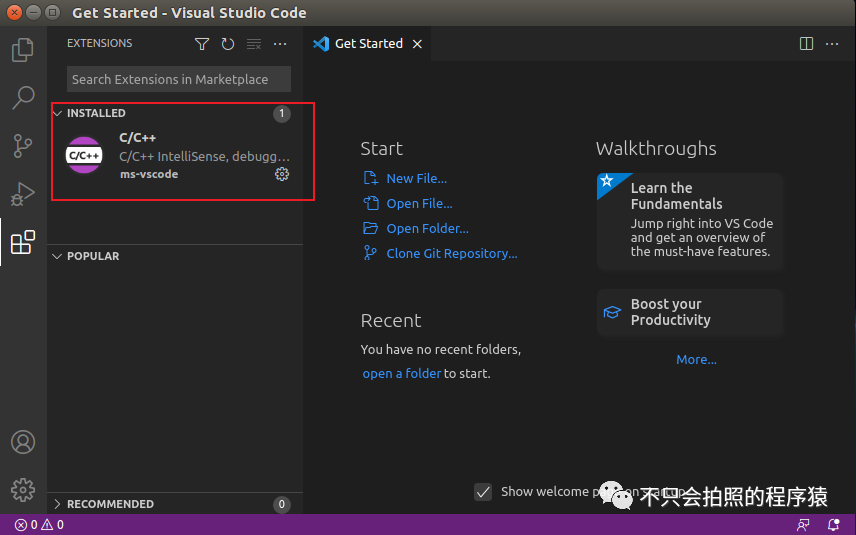
Task: Open the C/C++ extension manage gear
Action: (x=282, y=174)
